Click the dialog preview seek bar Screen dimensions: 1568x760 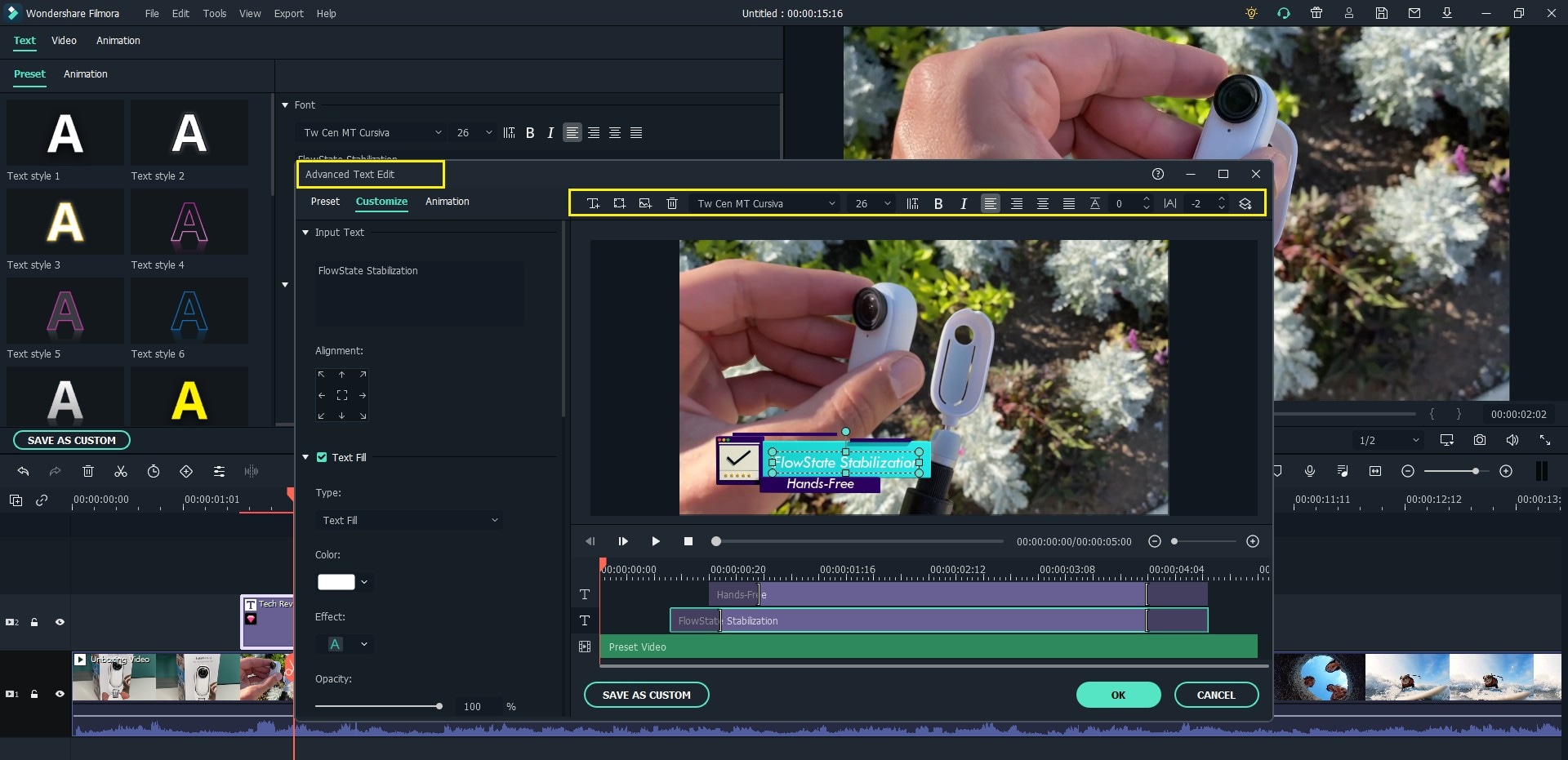click(857, 541)
